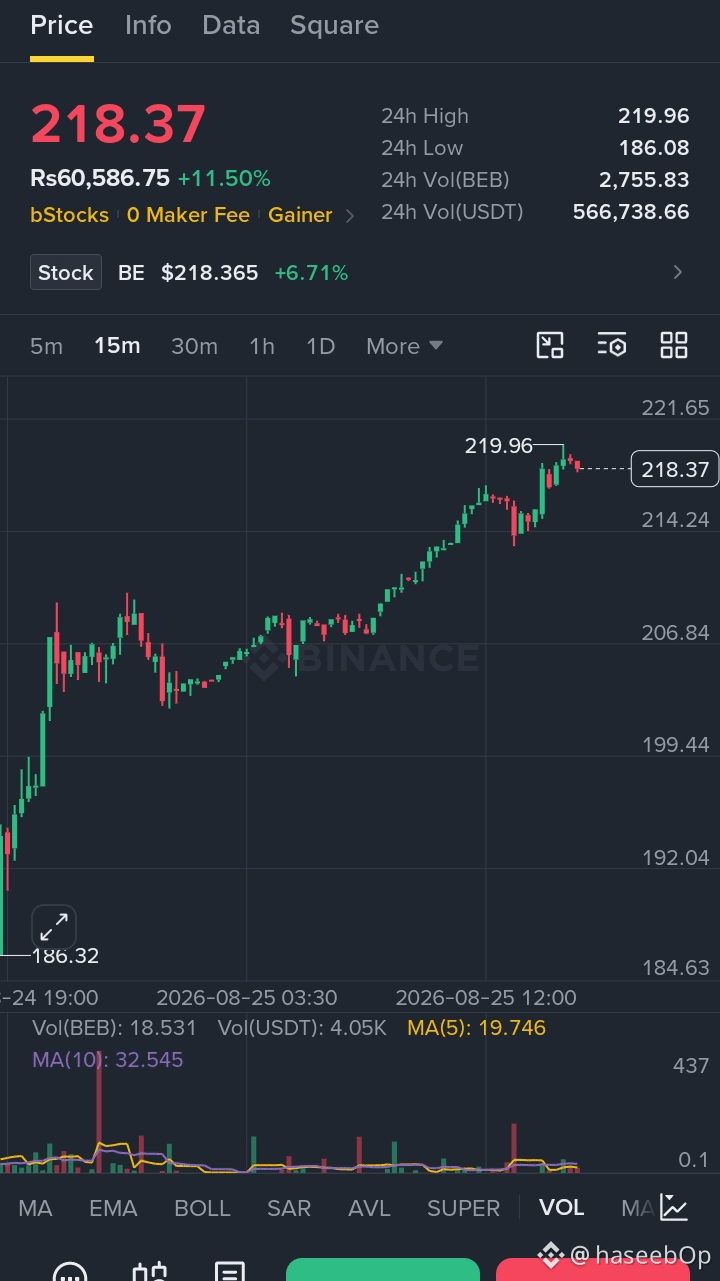Select the 1D timeframe
The width and height of the screenshot is (720, 1281).
click(320, 346)
